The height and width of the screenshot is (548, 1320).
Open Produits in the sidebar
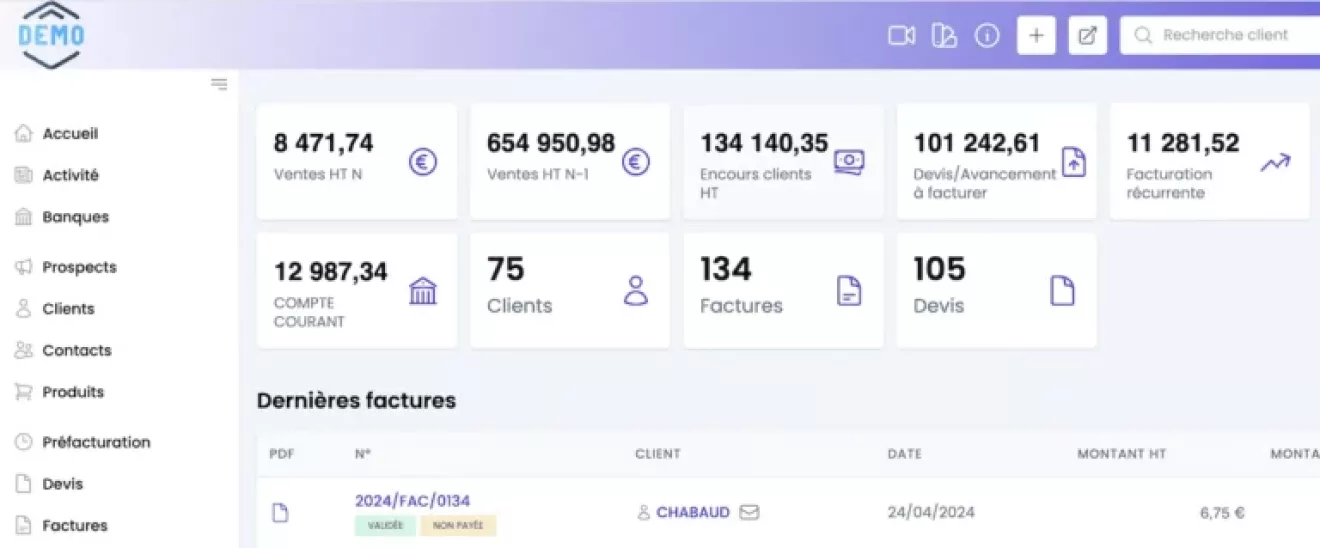[73, 392]
